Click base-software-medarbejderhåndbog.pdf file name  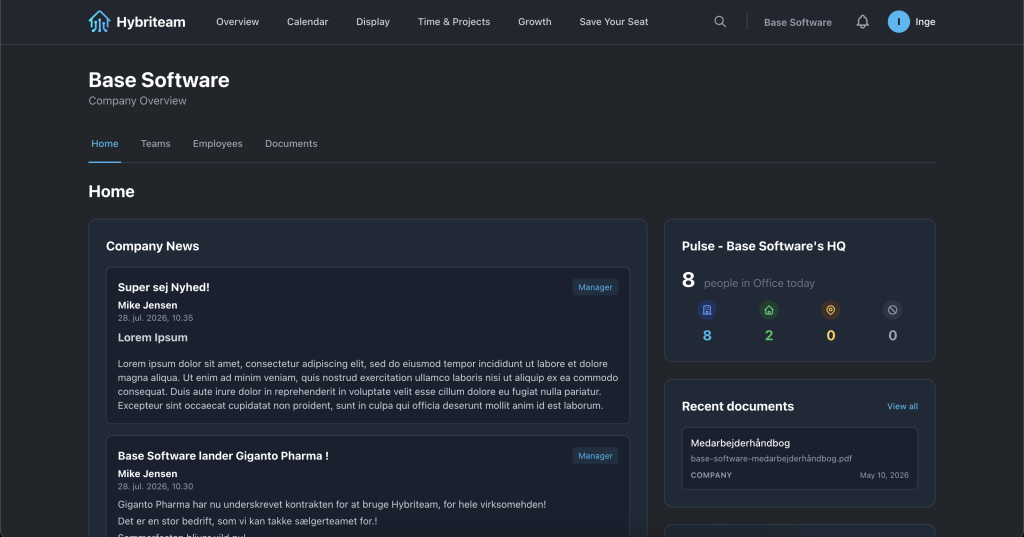click(771, 459)
